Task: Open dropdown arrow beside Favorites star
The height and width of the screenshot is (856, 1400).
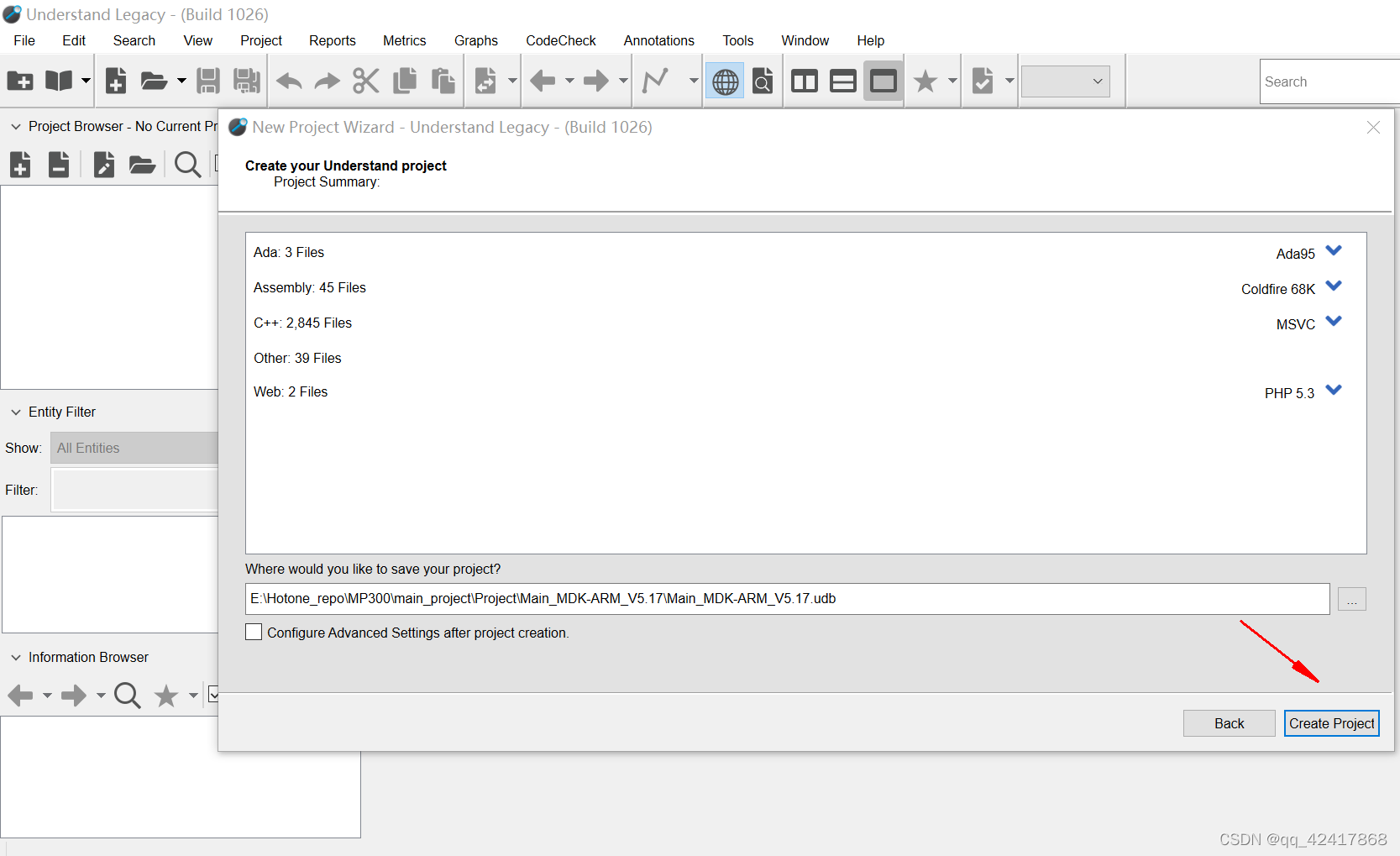Action: (952, 81)
